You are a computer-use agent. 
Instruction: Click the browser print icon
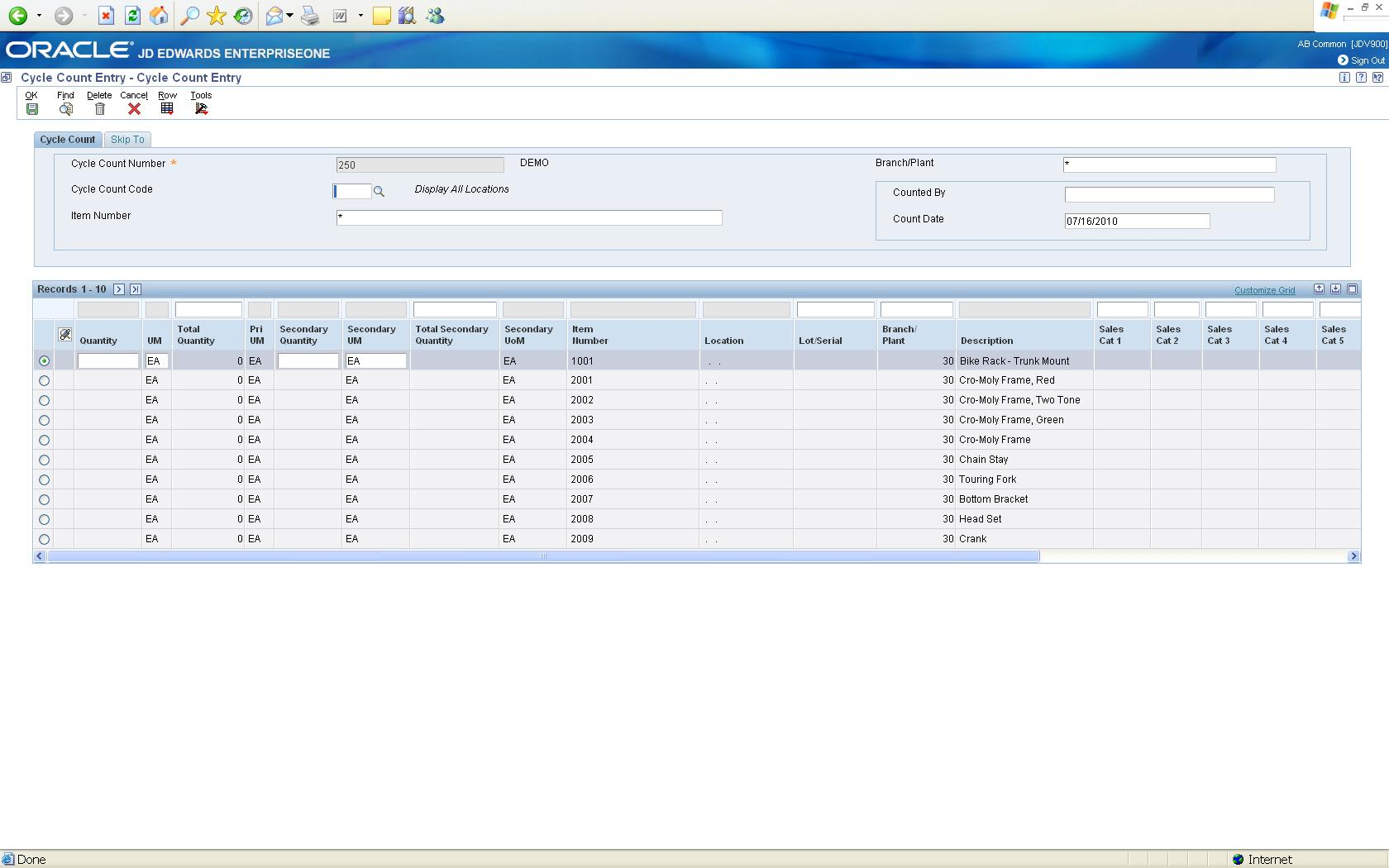click(310, 16)
